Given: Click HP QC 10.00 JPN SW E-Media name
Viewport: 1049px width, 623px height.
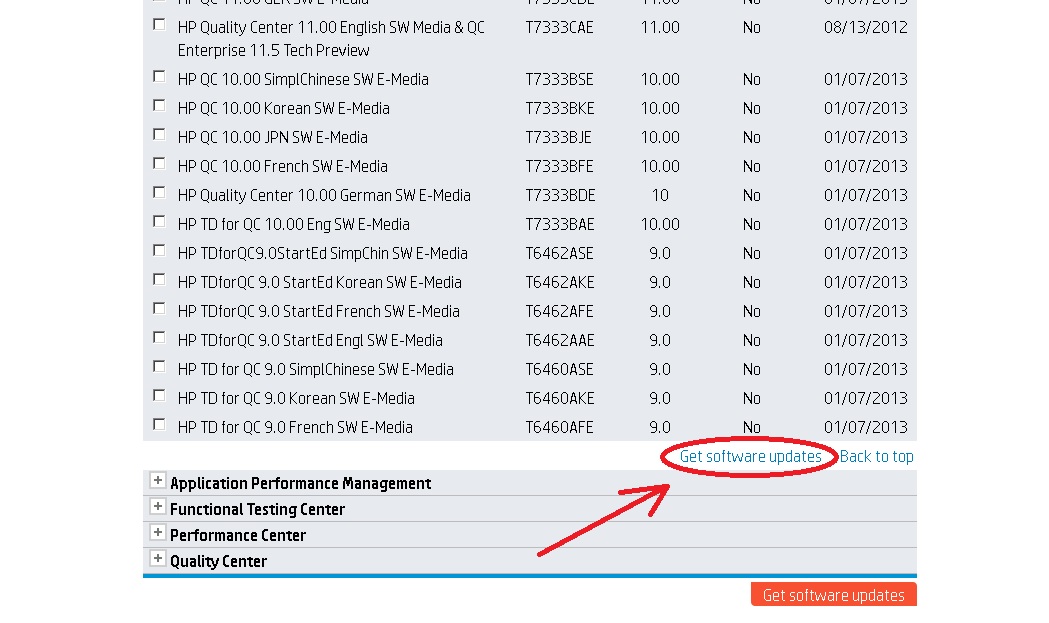Looking at the screenshot, I should [x=273, y=137].
